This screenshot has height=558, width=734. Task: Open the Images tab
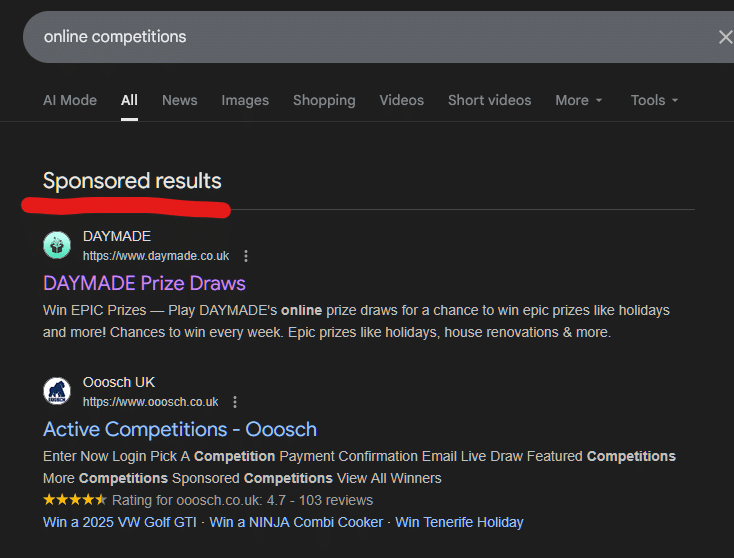(245, 100)
